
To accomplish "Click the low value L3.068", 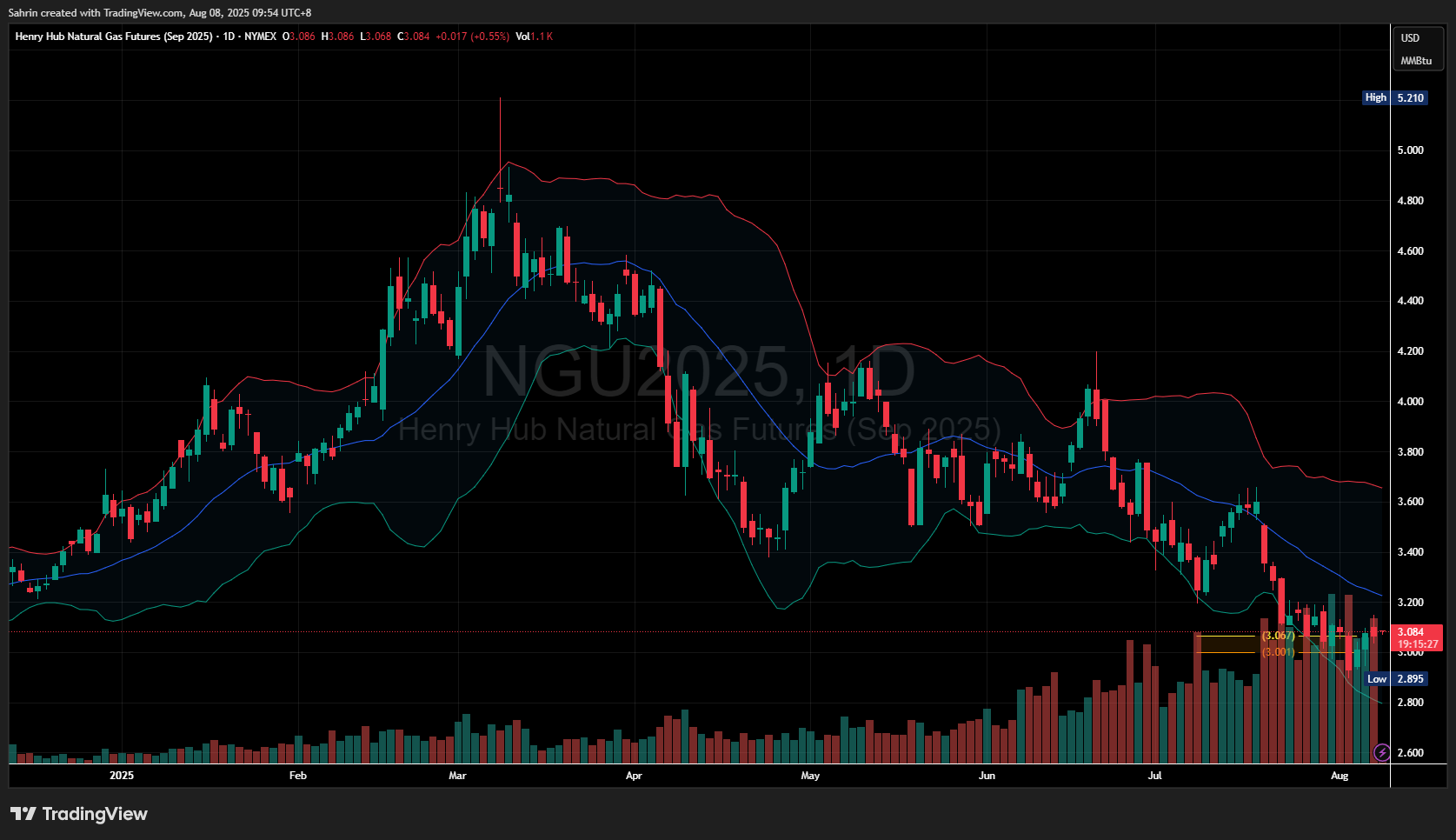I will (376, 37).
